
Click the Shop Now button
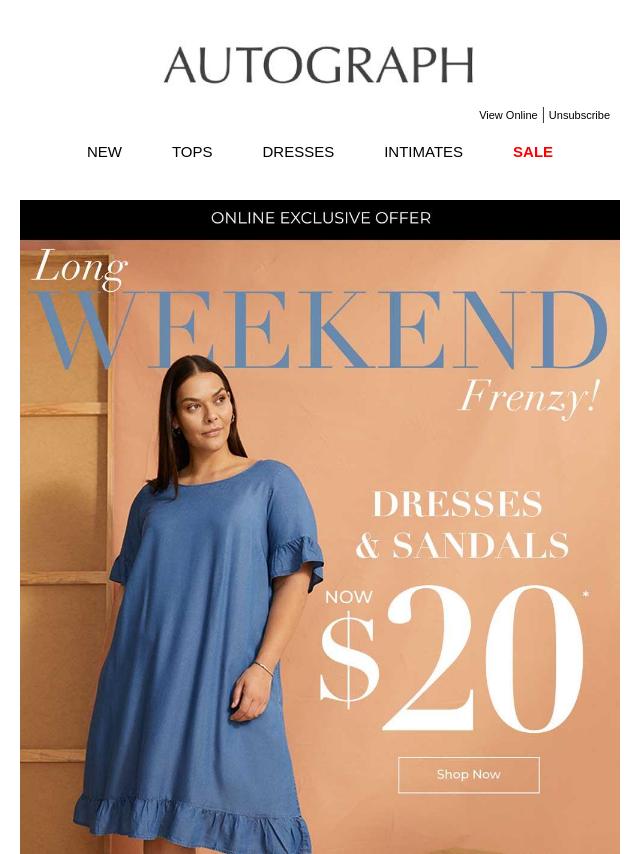468,774
